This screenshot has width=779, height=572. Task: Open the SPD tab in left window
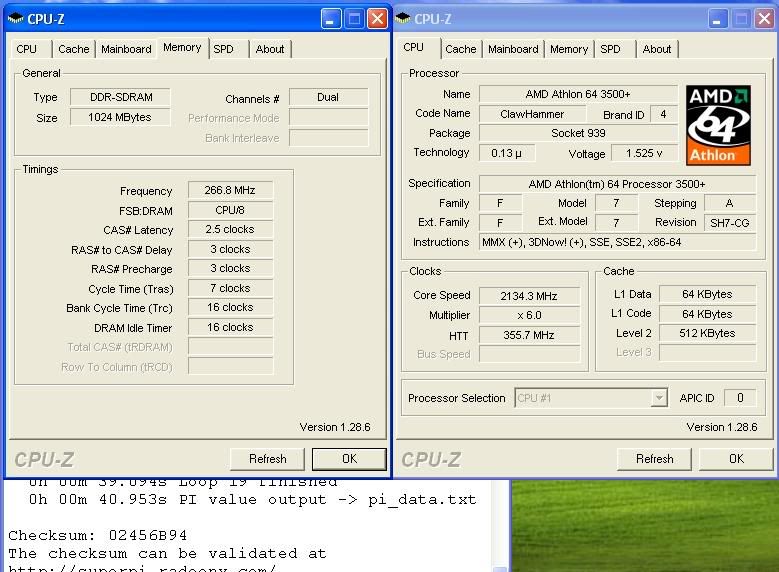[224, 49]
